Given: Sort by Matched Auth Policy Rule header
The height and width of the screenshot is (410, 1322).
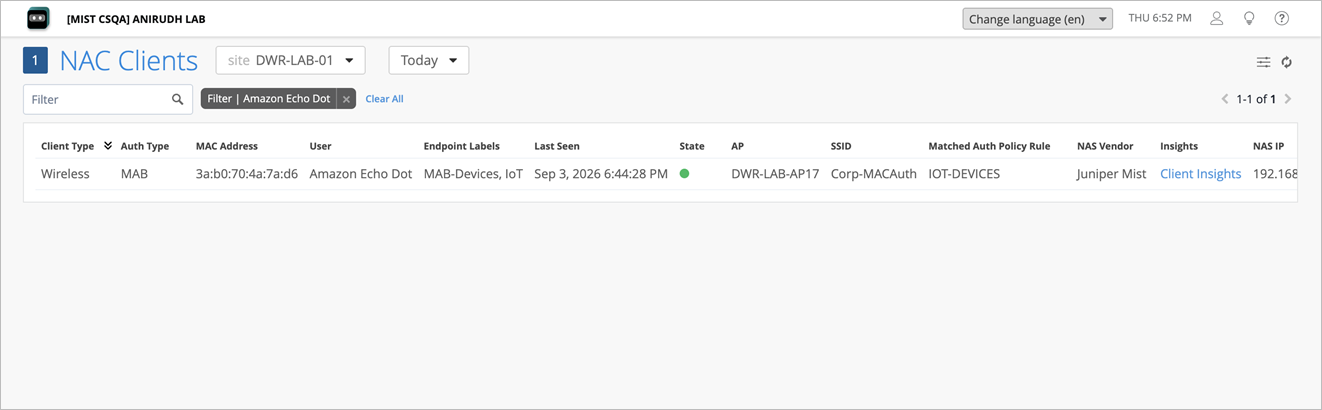Looking at the screenshot, I should [989, 146].
